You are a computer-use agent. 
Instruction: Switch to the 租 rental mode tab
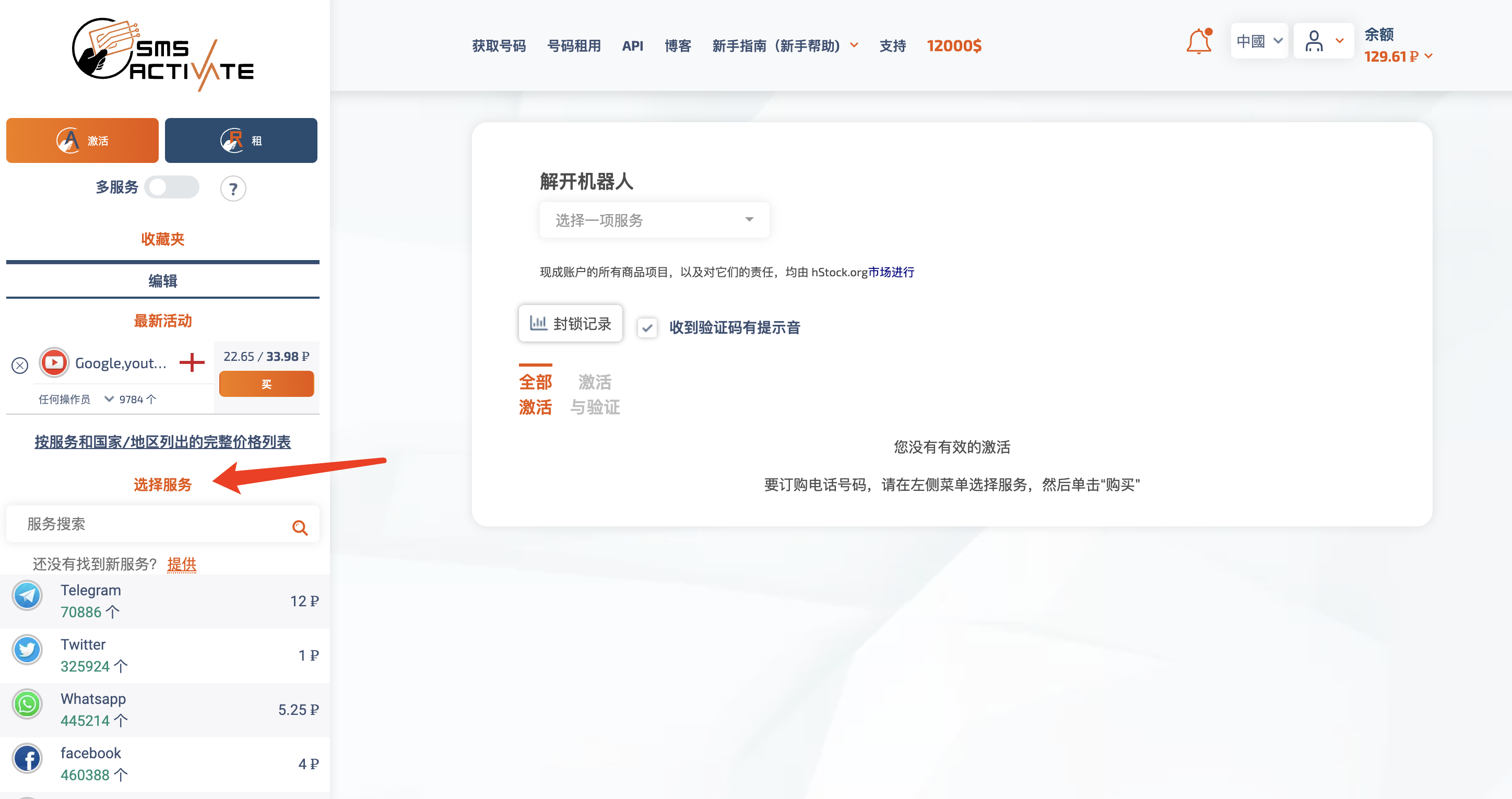click(x=241, y=140)
